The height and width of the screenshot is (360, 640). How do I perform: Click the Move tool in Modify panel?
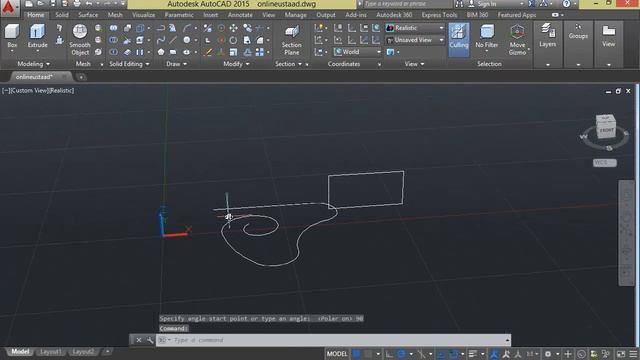[x=233, y=28]
